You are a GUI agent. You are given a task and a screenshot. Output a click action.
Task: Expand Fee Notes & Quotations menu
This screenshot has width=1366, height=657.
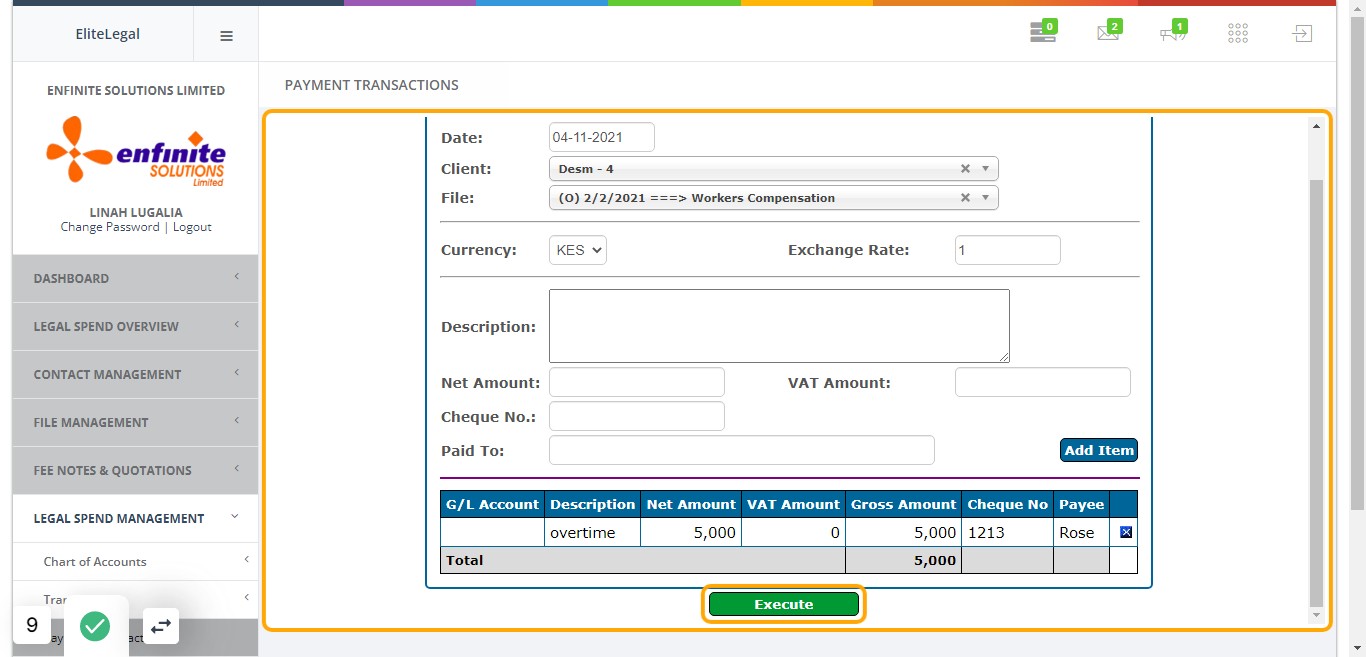coord(135,470)
